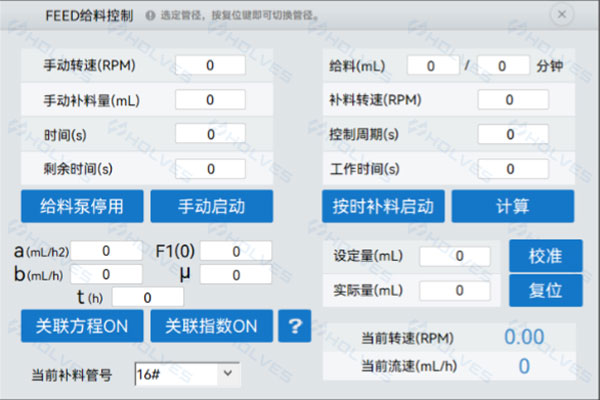Click the F1(0) parameter input field

[236, 251]
